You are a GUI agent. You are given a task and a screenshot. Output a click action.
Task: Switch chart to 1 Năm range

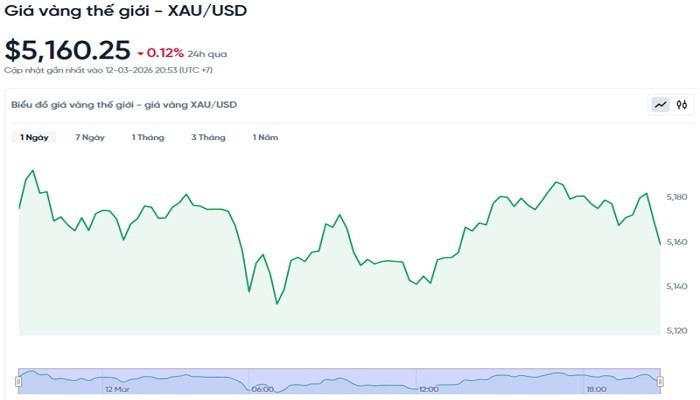coord(265,137)
